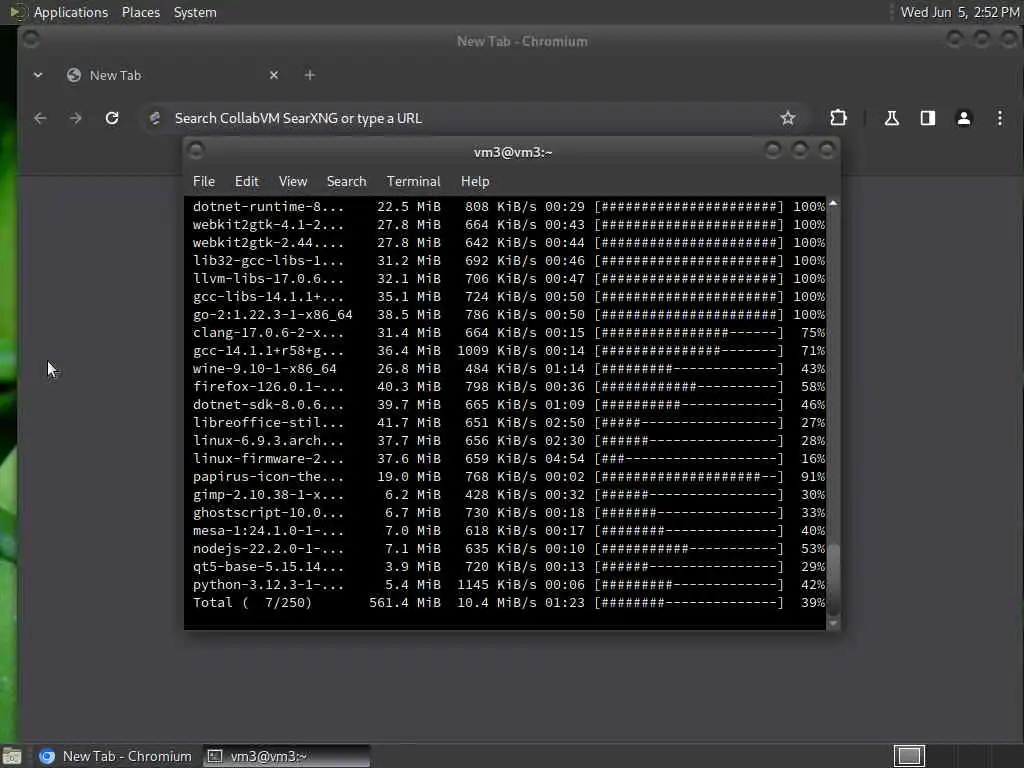
Task: Click the terminal scrollbar down arrow
Action: tap(833, 624)
